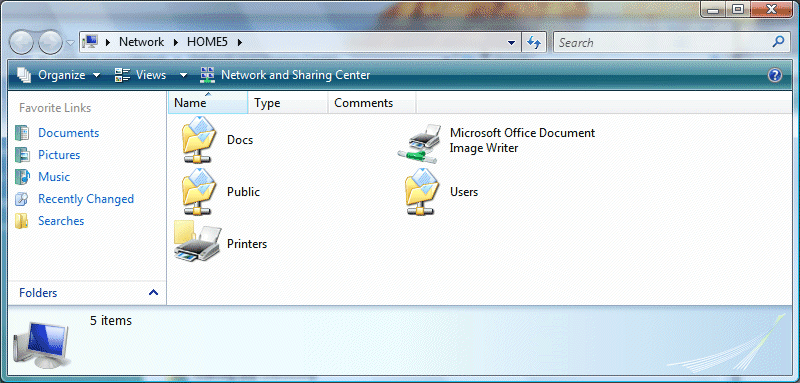The height and width of the screenshot is (383, 800).
Task: Go to Pictures favorite link
Action: coord(59,155)
